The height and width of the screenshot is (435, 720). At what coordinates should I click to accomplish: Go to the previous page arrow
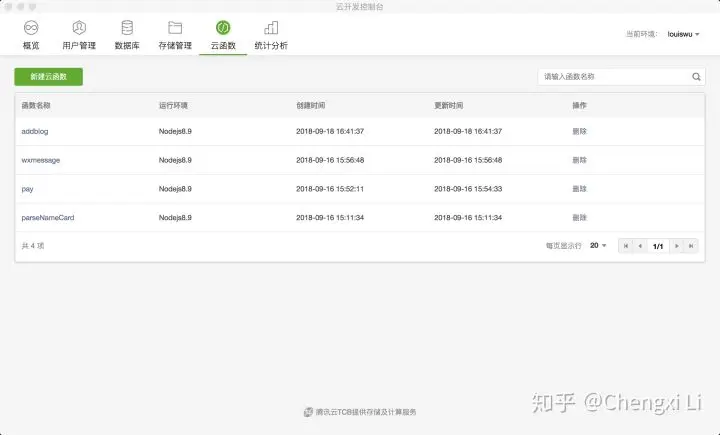640,246
